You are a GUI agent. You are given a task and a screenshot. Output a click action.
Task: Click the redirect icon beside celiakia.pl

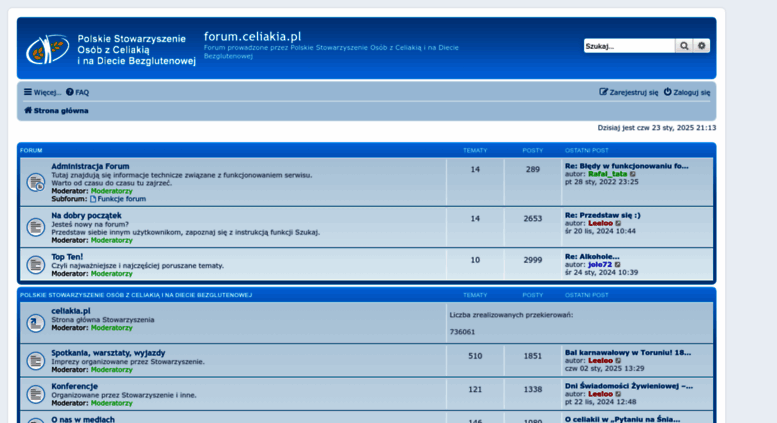[x=36, y=323]
